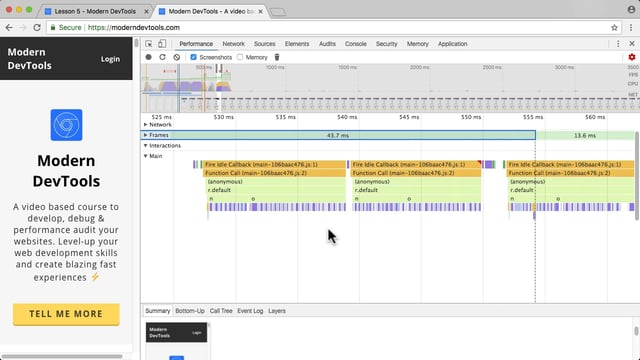The height and width of the screenshot is (360, 640).
Task: Open the Console panel tab
Action: click(356, 44)
